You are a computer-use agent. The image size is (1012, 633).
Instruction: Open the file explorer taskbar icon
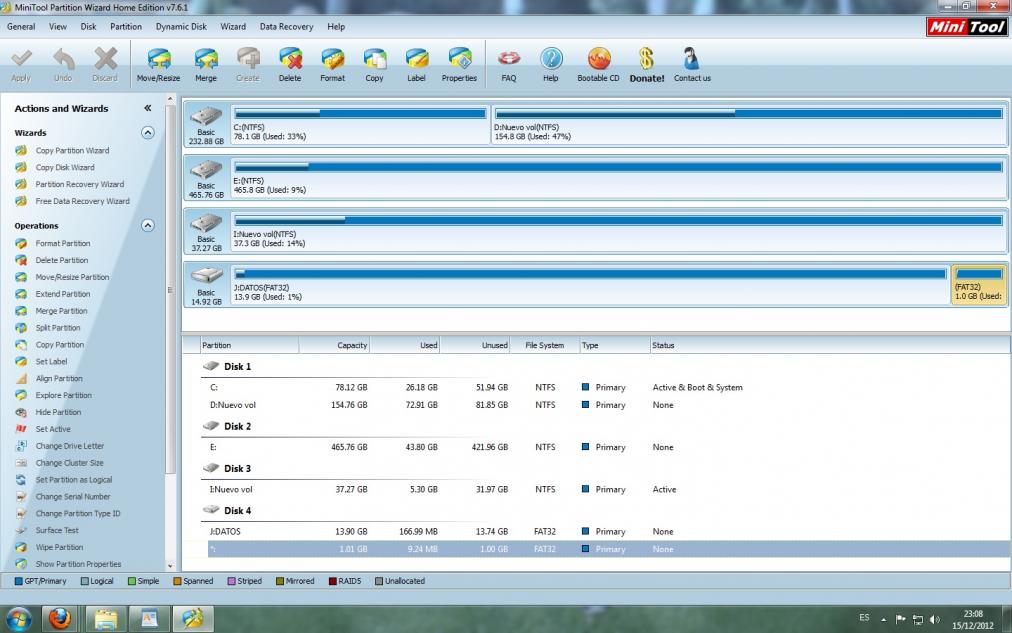tap(106, 619)
